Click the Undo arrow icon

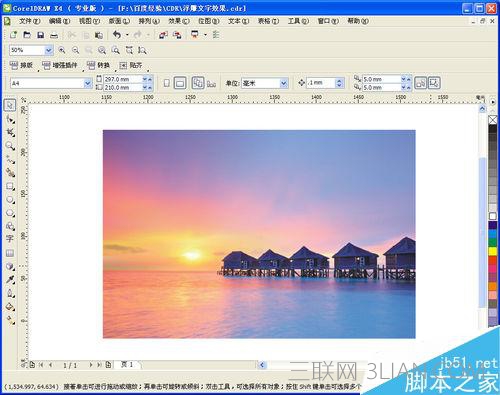click(117, 34)
